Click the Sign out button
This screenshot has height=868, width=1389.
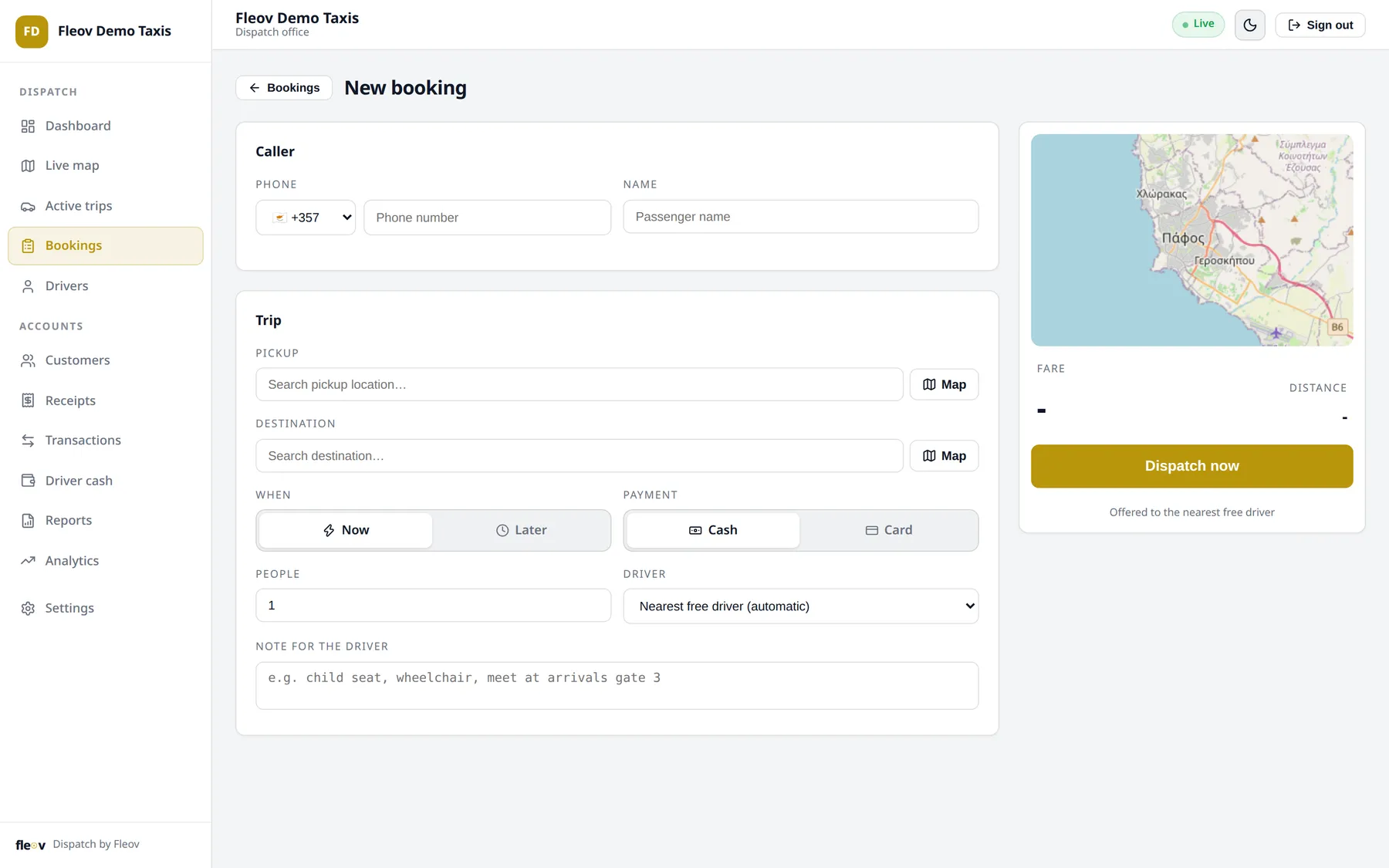[1320, 25]
